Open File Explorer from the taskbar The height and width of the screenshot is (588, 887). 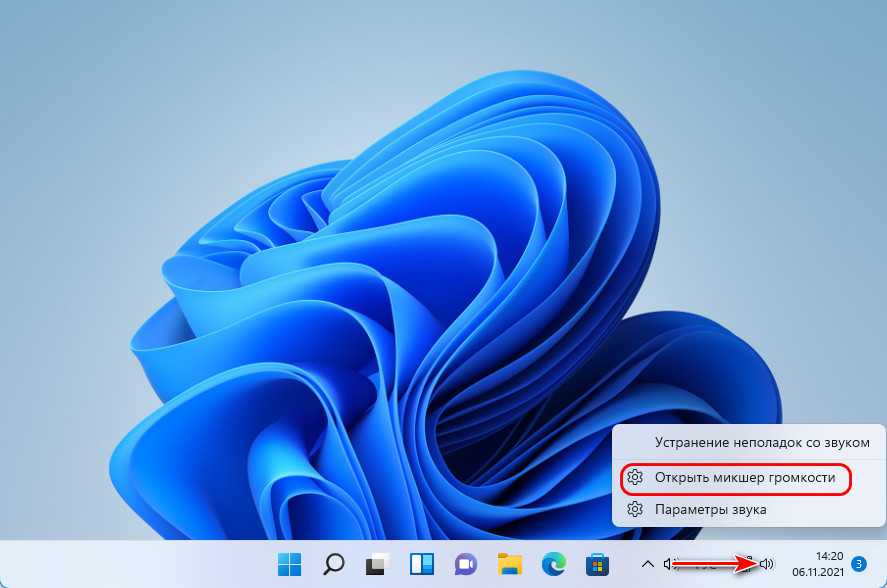click(x=510, y=564)
